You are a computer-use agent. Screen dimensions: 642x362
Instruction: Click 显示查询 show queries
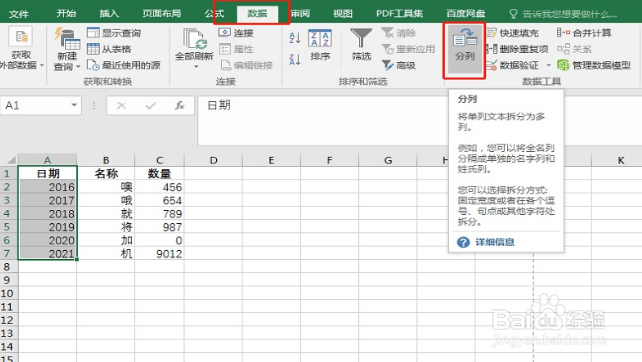pyautogui.click(x=114, y=33)
